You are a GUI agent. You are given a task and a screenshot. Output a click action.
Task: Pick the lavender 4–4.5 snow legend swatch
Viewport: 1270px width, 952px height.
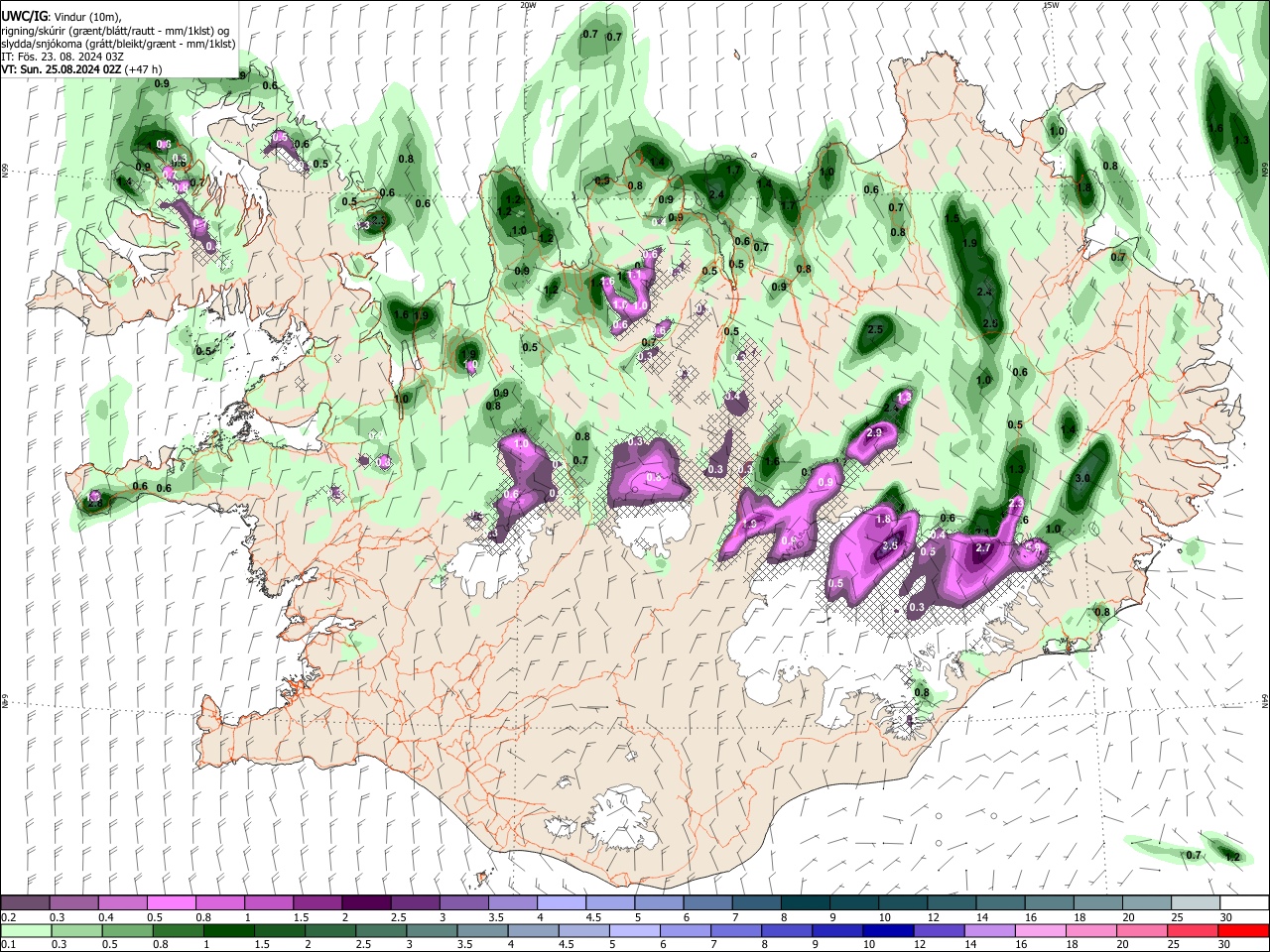[x=560, y=902]
